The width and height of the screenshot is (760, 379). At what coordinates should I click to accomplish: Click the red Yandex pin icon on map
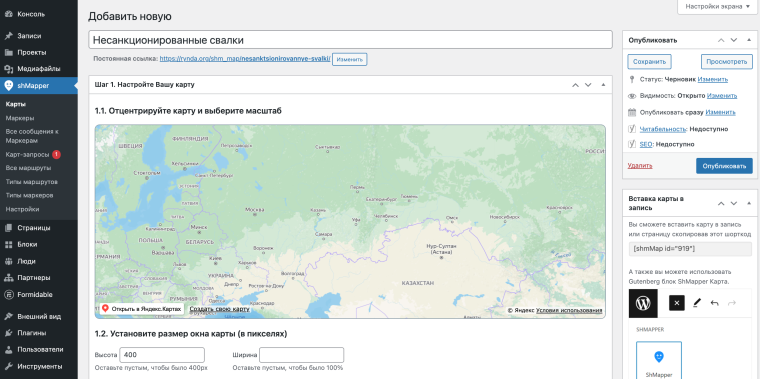tap(105, 309)
